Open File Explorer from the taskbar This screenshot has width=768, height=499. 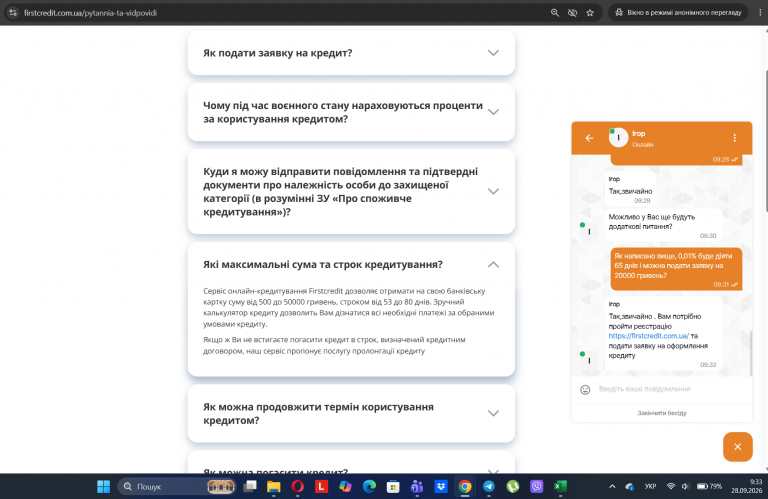(x=274, y=486)
